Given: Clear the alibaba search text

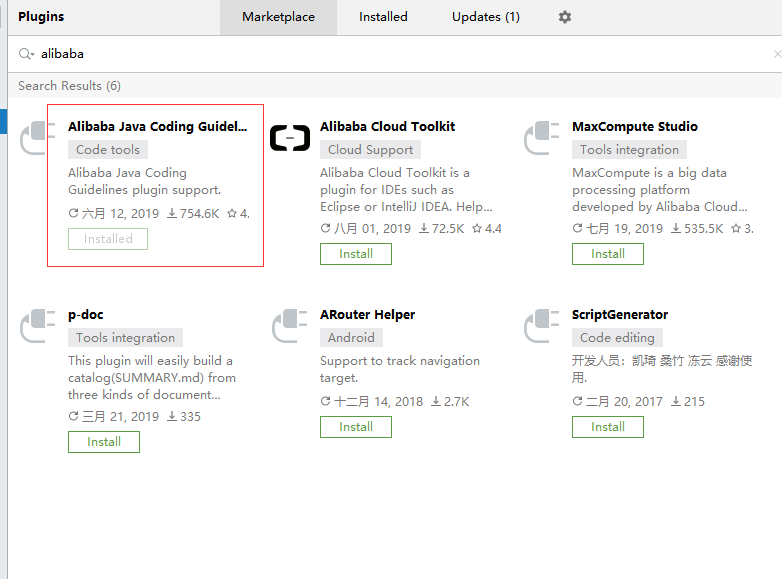Looking at the screenshot, I should pyautogui.click(x=777, y=54).
